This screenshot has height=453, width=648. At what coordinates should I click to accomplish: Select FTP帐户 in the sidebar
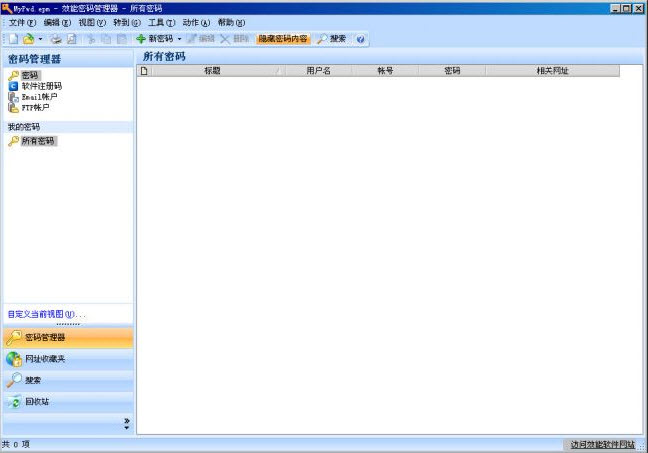click(36, 107)
